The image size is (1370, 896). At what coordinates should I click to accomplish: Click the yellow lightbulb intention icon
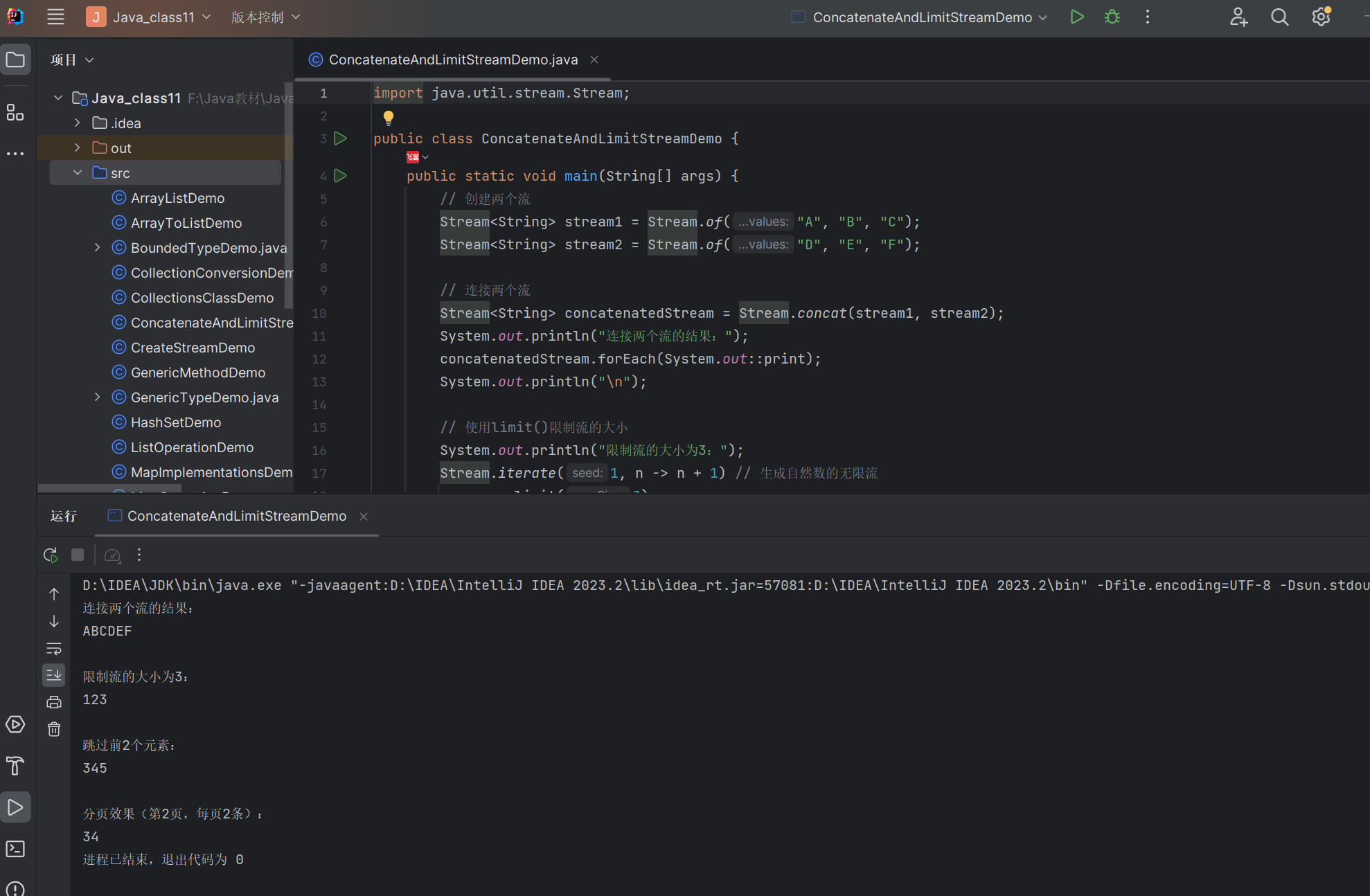click(389, 117)
